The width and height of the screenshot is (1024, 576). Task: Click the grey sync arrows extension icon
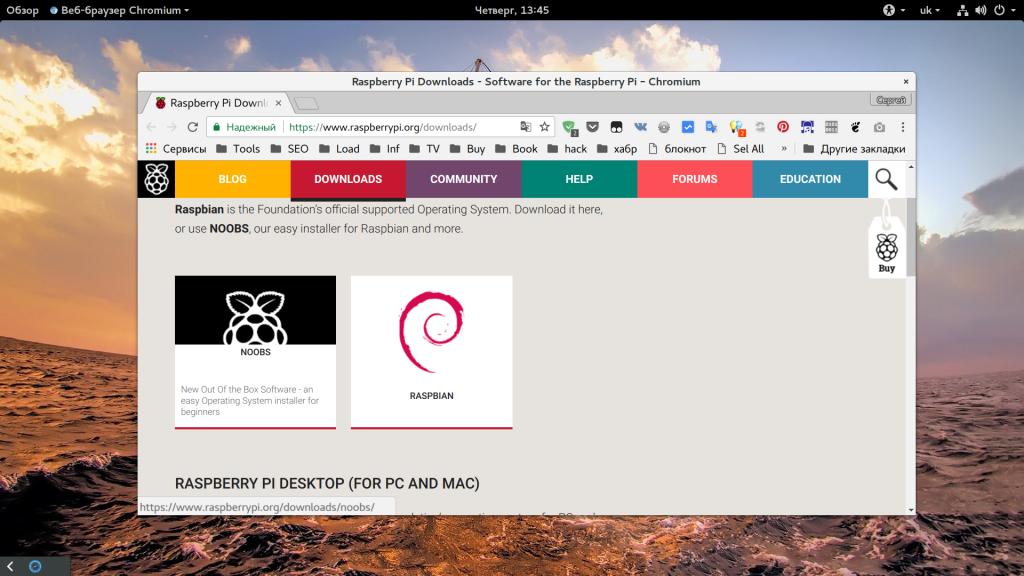click(x=760, y=127)
